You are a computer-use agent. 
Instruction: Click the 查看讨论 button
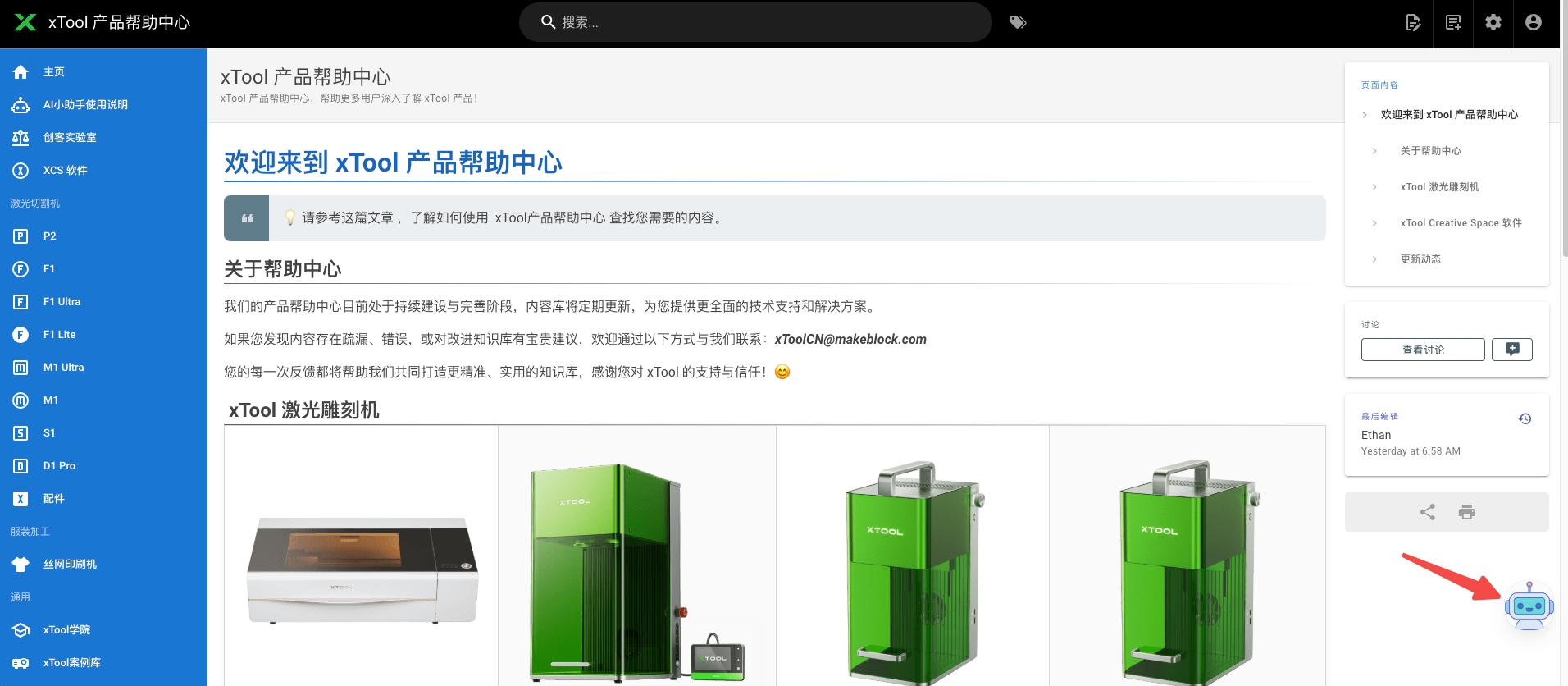coord(1423,350)
